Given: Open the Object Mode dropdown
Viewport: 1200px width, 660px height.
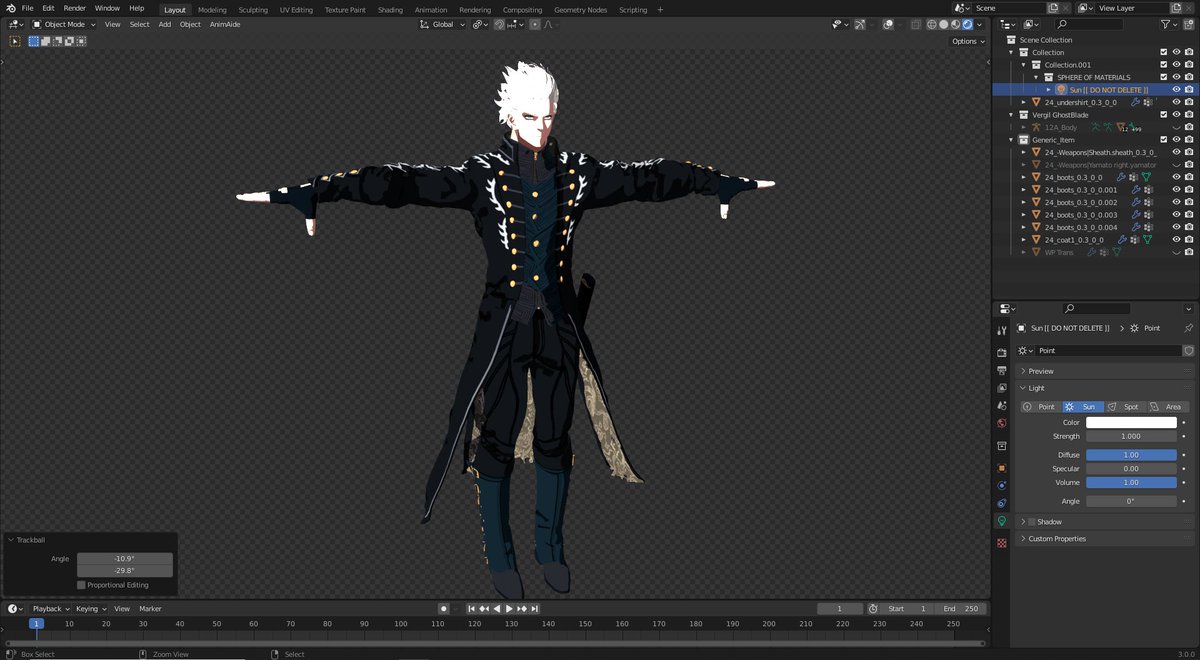Looking at the screenshot, I should click(65, 24).
